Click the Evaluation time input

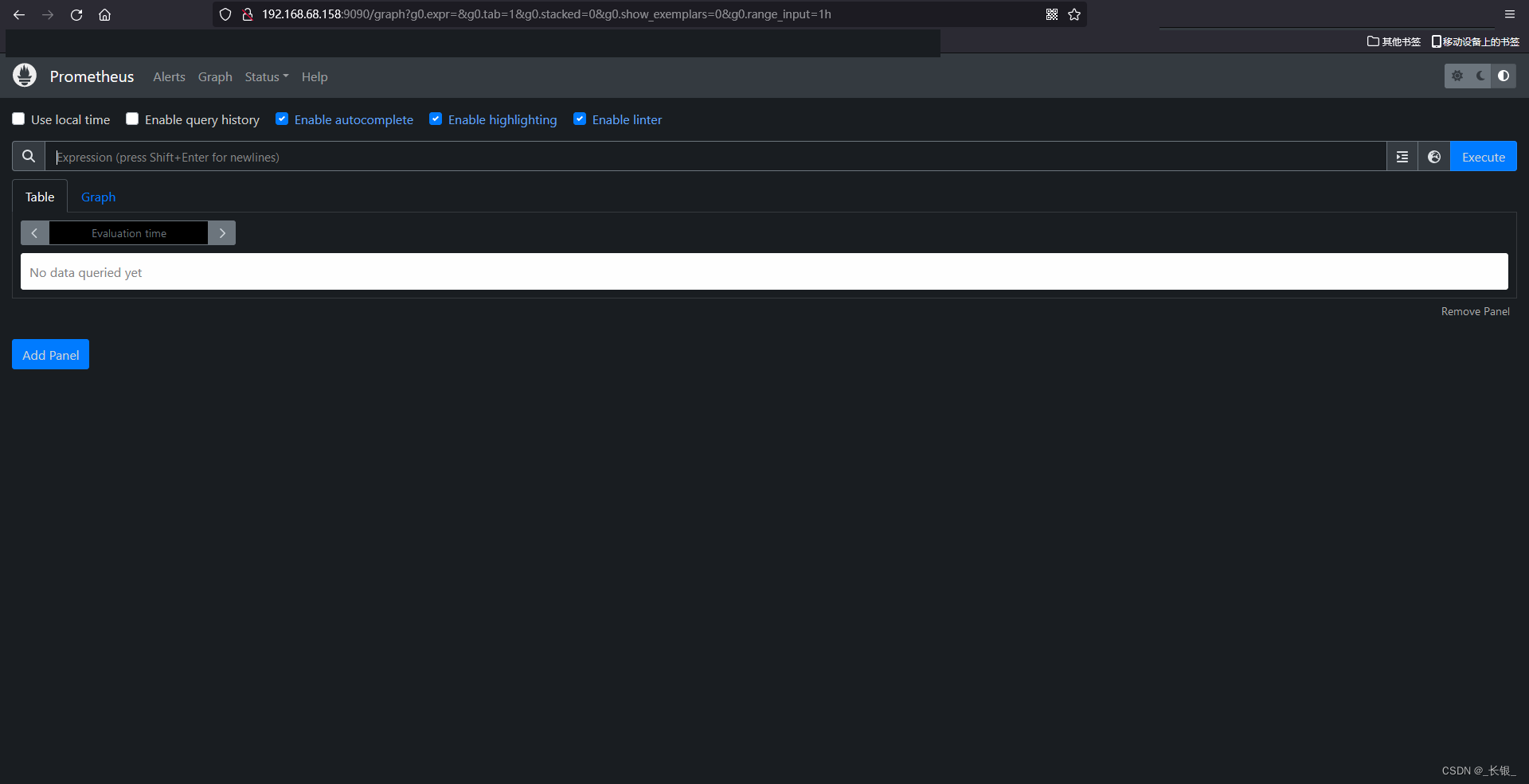tap(128, 233)
